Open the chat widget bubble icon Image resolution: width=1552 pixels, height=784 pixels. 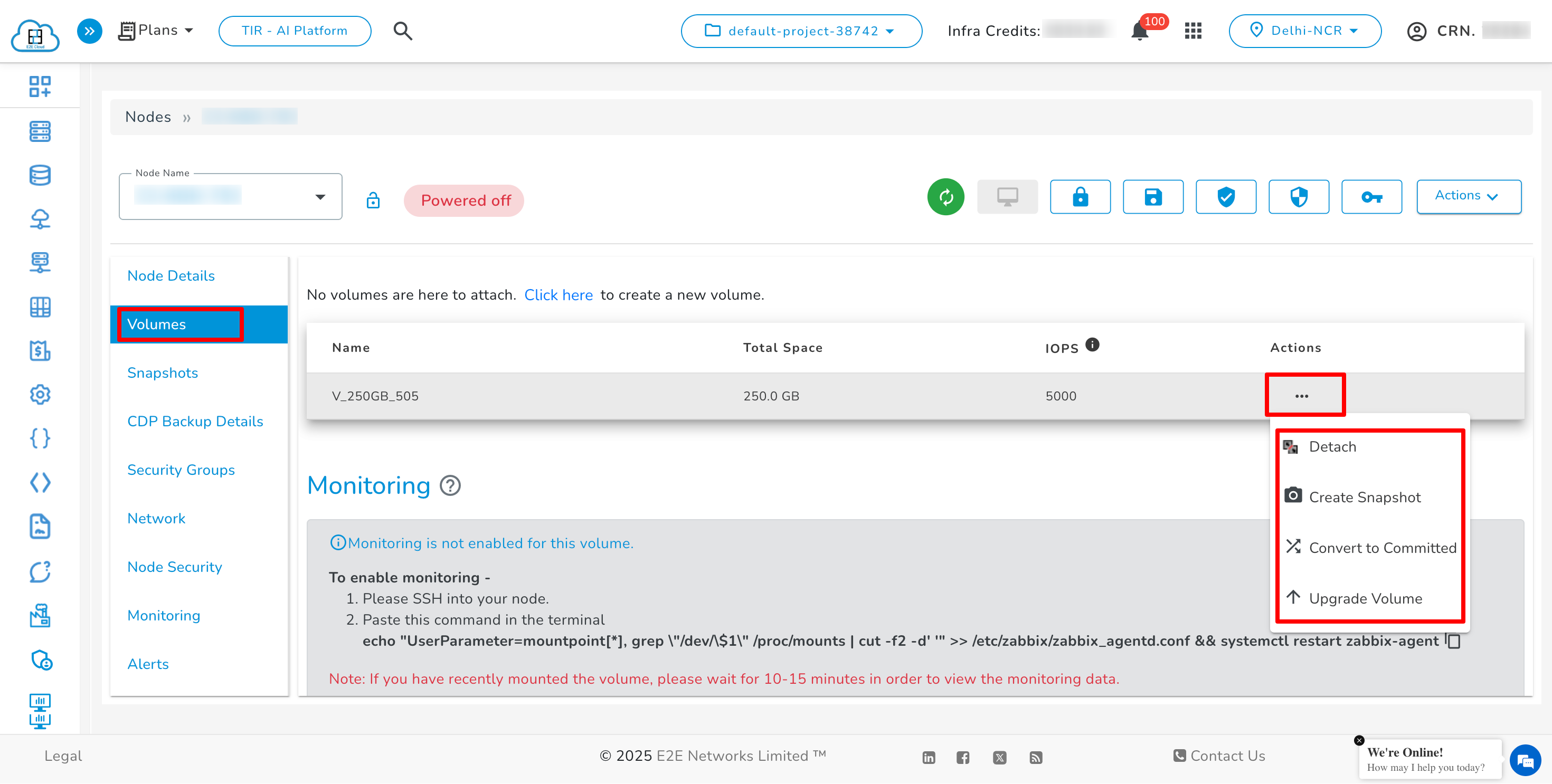[x=1525, y=761]
